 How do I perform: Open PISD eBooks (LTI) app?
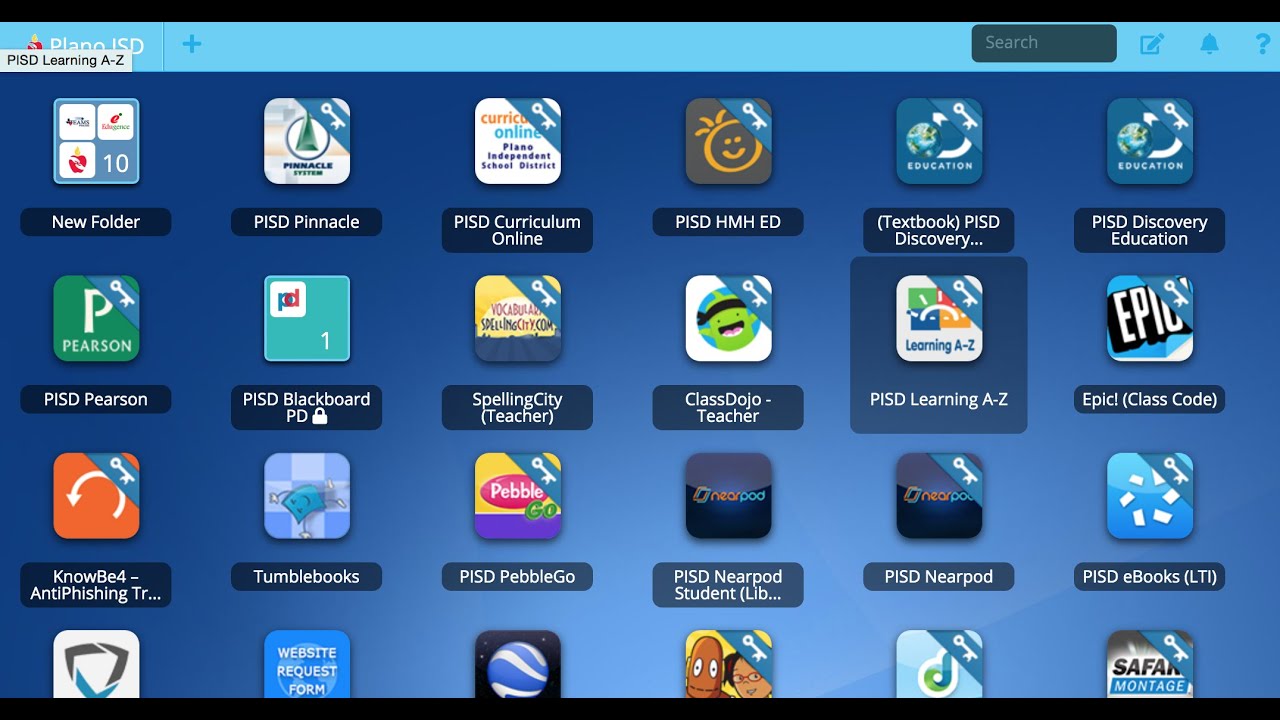tap(1150, 496)
